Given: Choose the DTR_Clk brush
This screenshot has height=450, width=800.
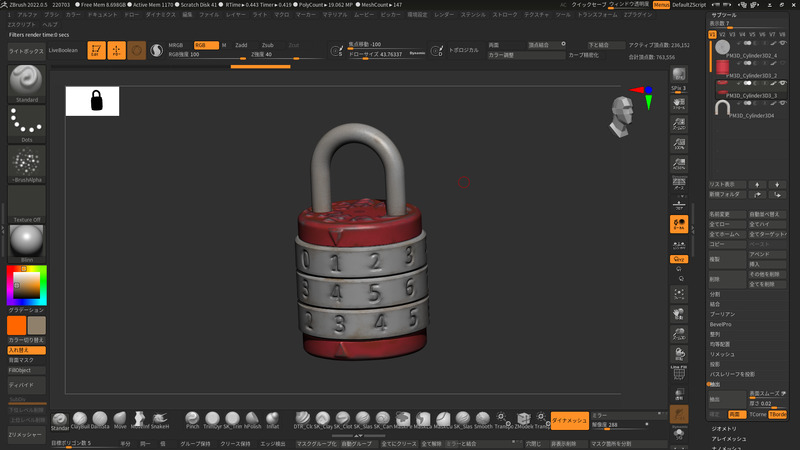Looking at the screenshot, I should [x=303, y=420].
